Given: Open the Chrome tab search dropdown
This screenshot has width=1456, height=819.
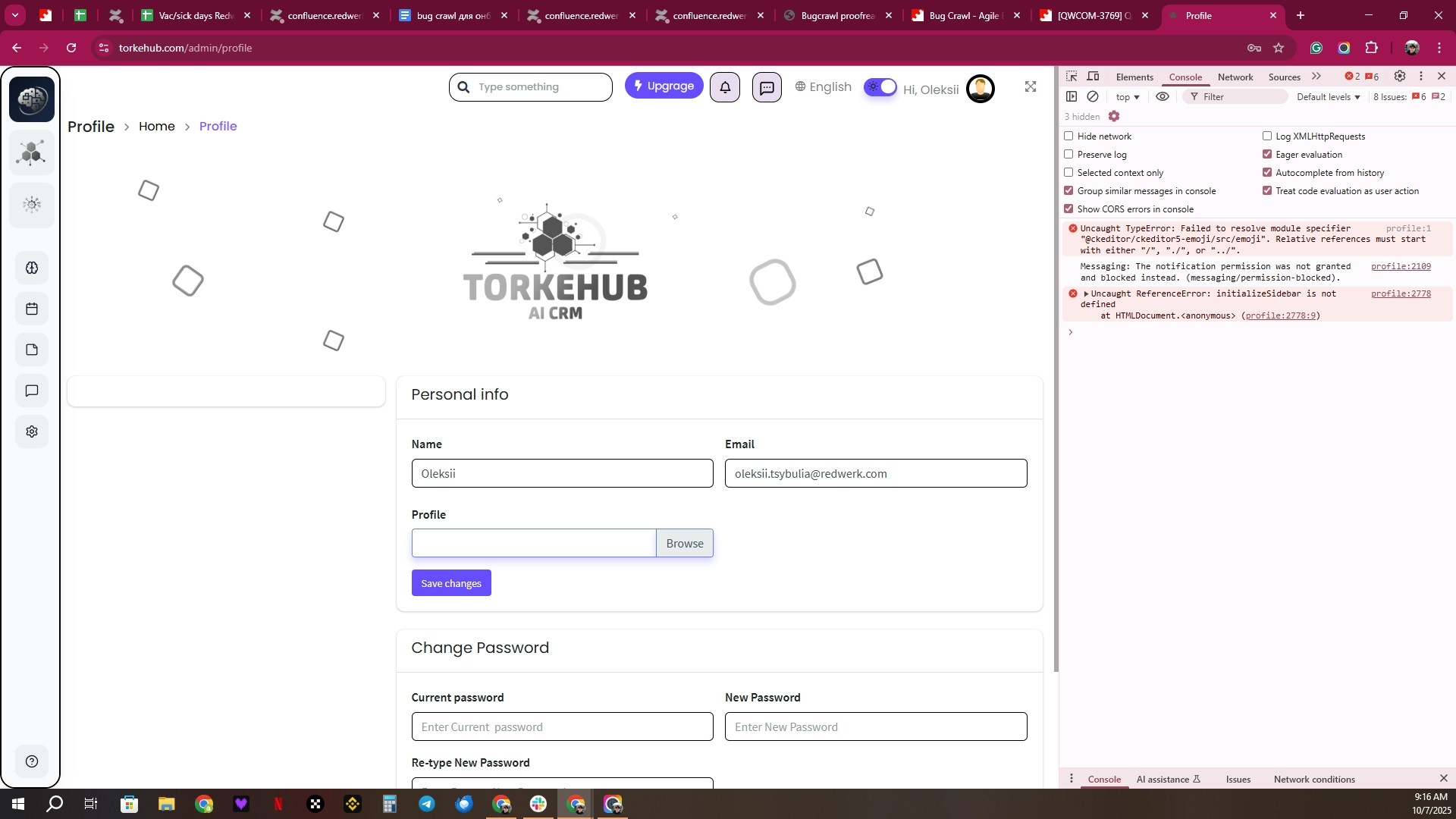Looking at the screenshot, I should (15, 15).
